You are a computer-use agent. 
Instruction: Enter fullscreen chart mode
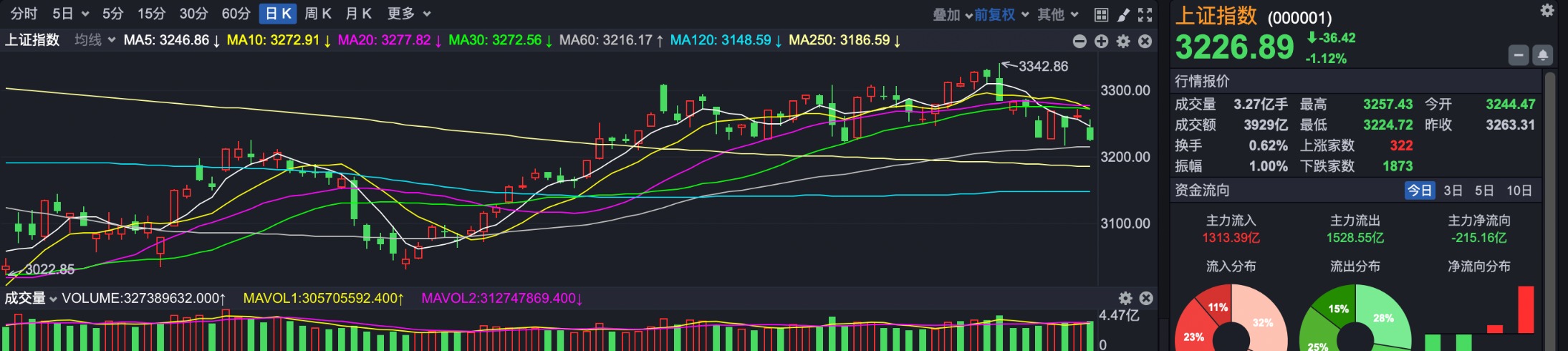(1145, 14)
